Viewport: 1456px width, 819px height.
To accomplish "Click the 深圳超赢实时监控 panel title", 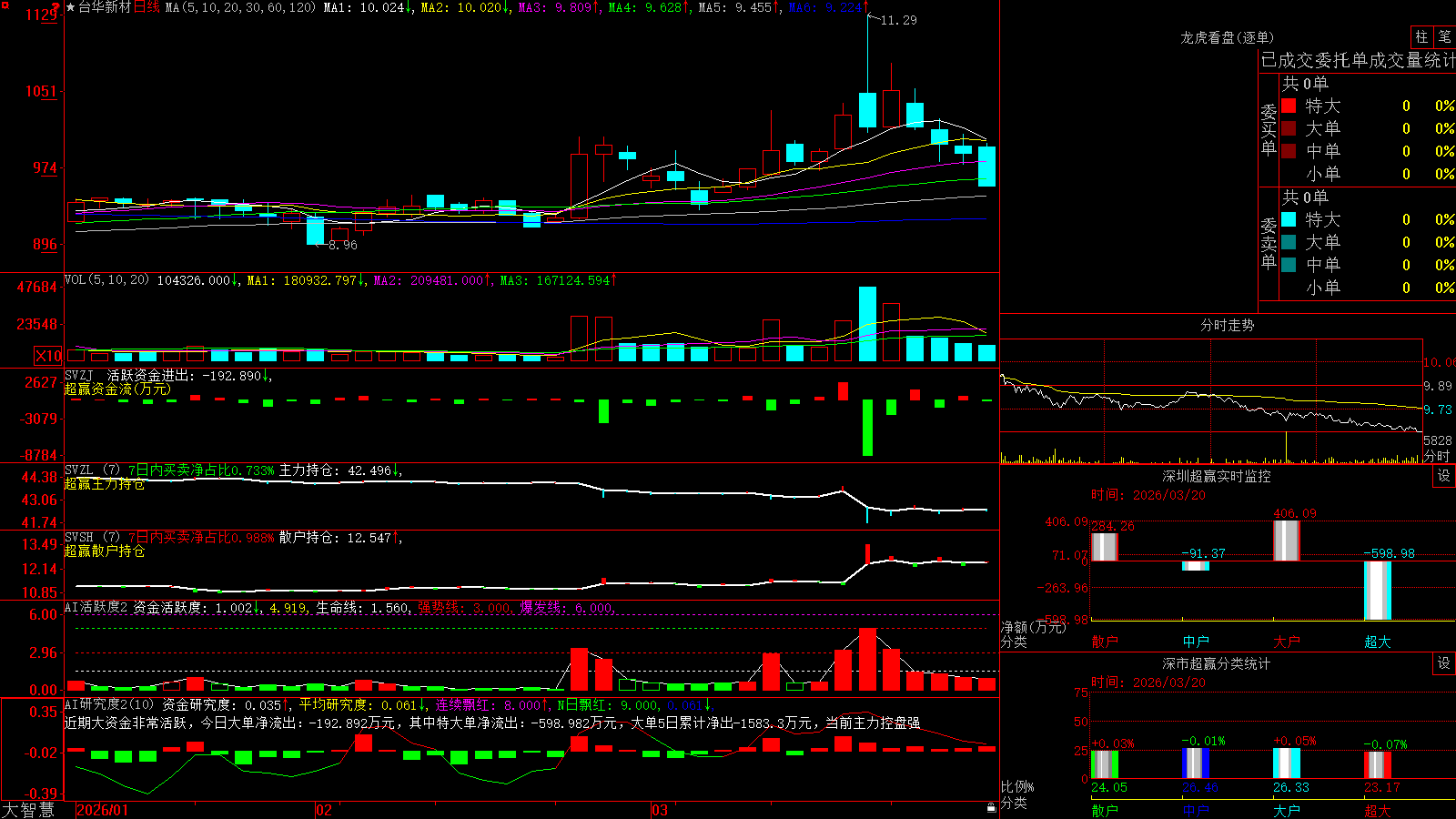I will (1217, 476).
